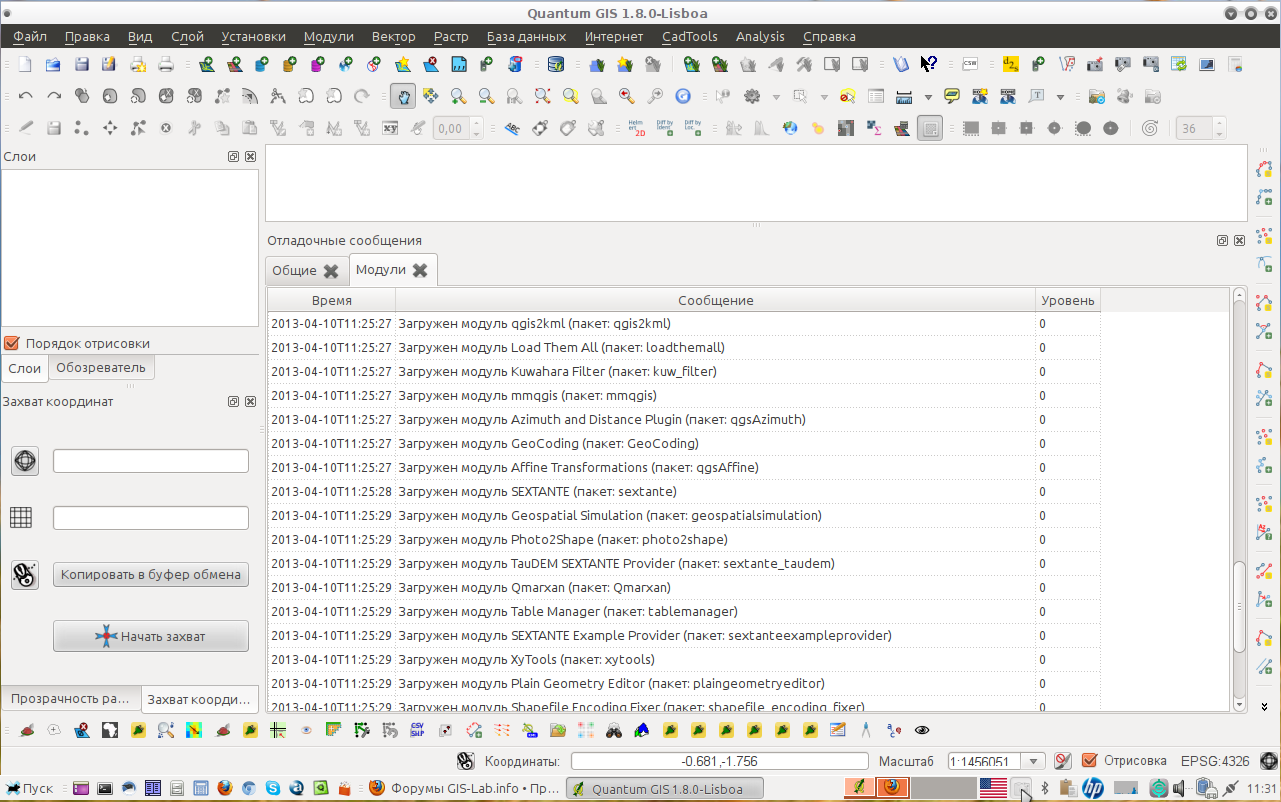Create a new project with the blank page icon
This screenshot has width=1281, height=802.
[x=25, y=65]
